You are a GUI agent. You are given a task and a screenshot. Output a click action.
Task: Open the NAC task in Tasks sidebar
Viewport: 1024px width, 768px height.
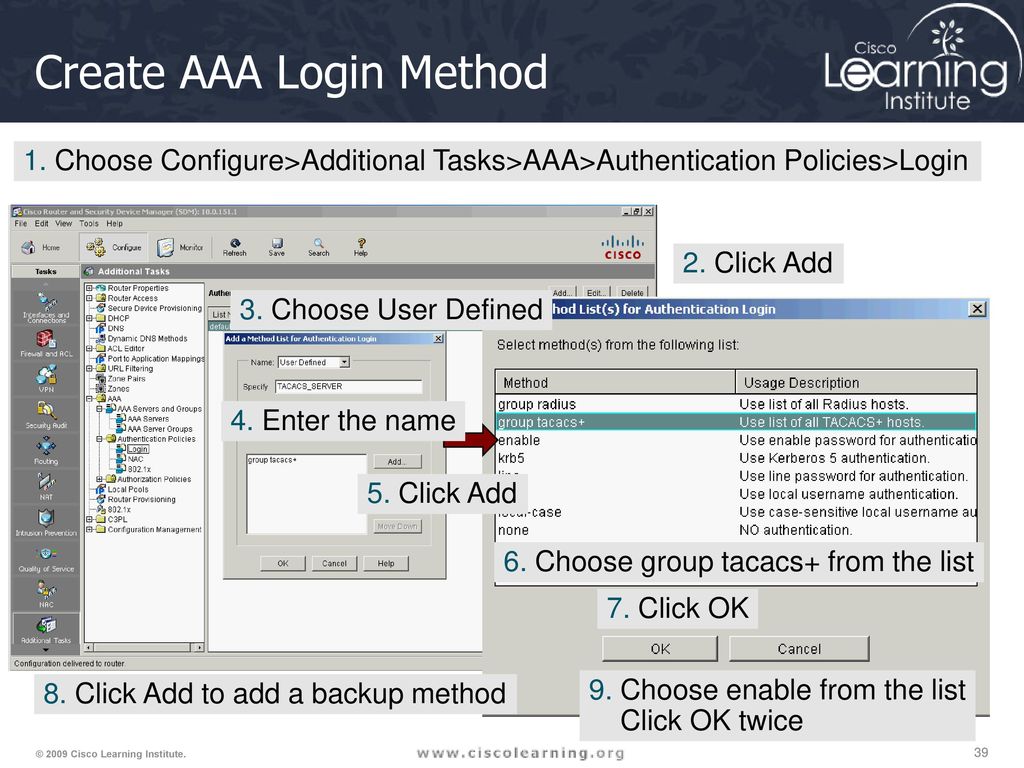46,595
